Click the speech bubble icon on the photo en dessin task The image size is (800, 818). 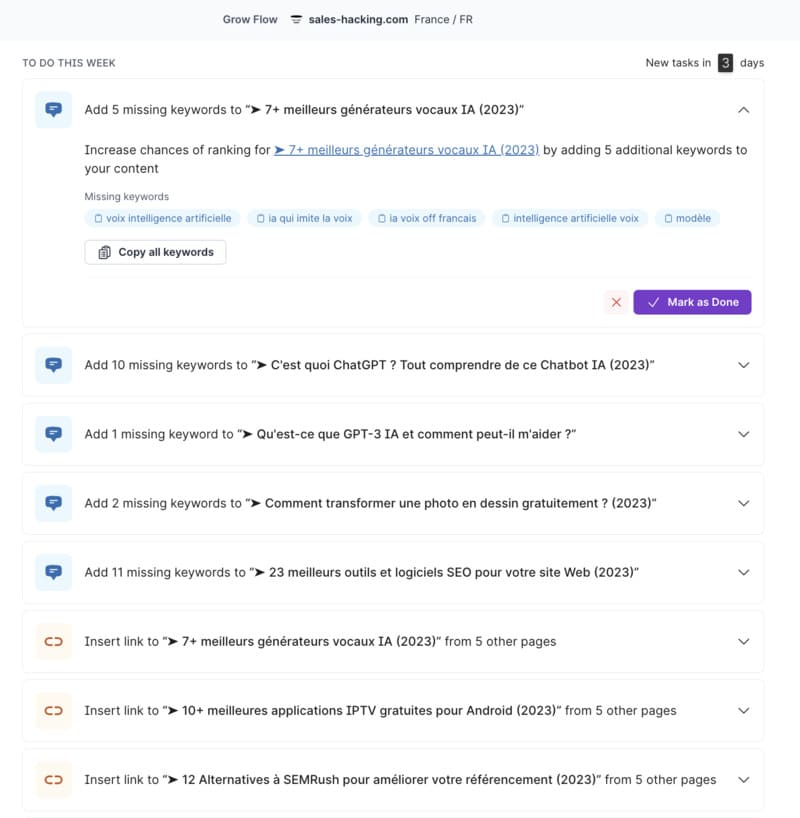[x=53, y=502]
